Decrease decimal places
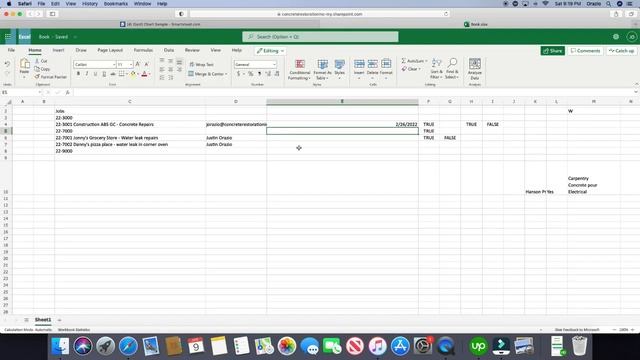 tap(277, 74)
